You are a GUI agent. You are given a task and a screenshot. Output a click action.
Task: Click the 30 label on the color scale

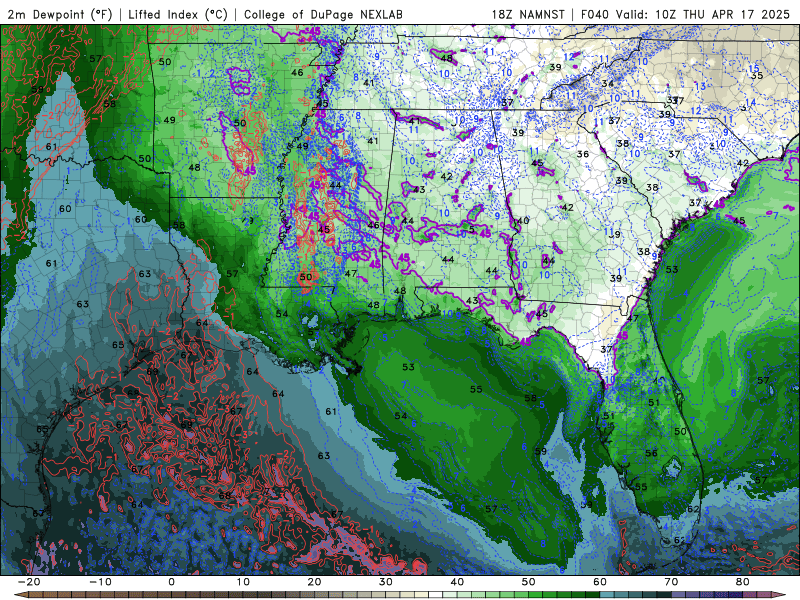tap(386, 582)
